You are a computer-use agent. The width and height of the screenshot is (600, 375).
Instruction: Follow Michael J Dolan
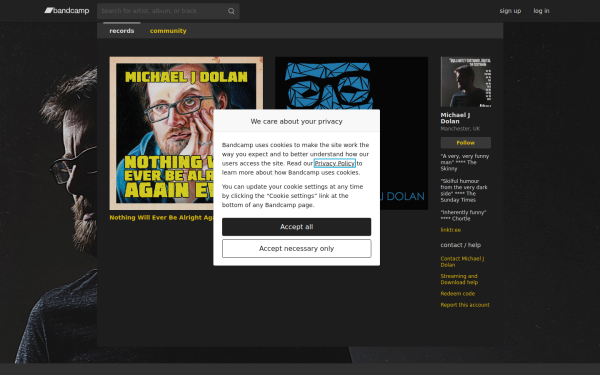coord(466,143)
